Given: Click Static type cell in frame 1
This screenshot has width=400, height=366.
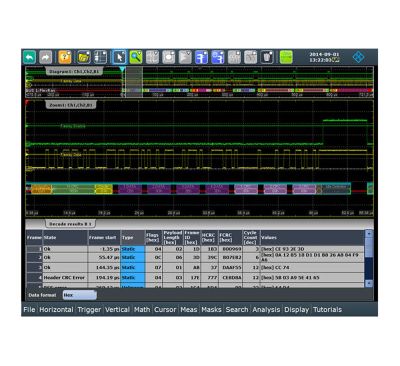Looking at the screenshot, I should tap(133, 249).
